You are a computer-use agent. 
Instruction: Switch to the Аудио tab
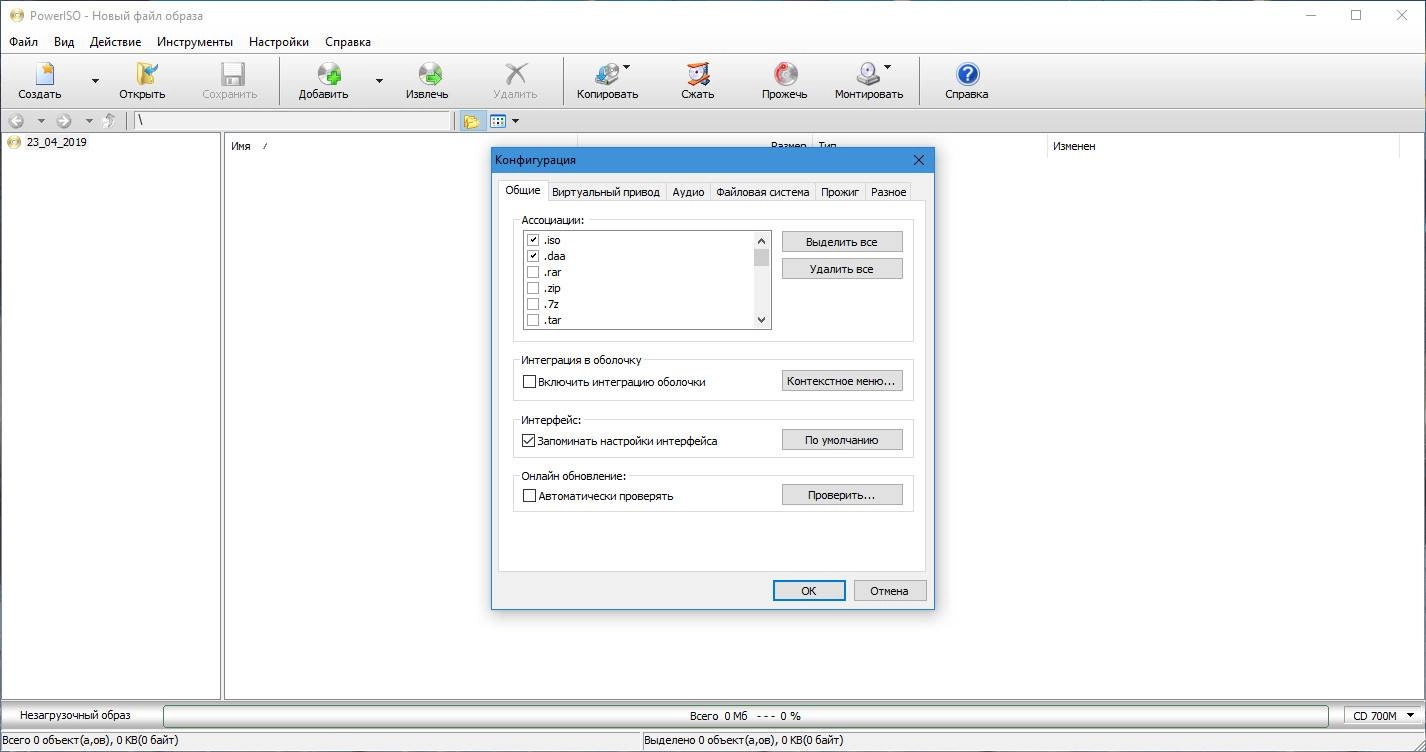tap(688, 192)
